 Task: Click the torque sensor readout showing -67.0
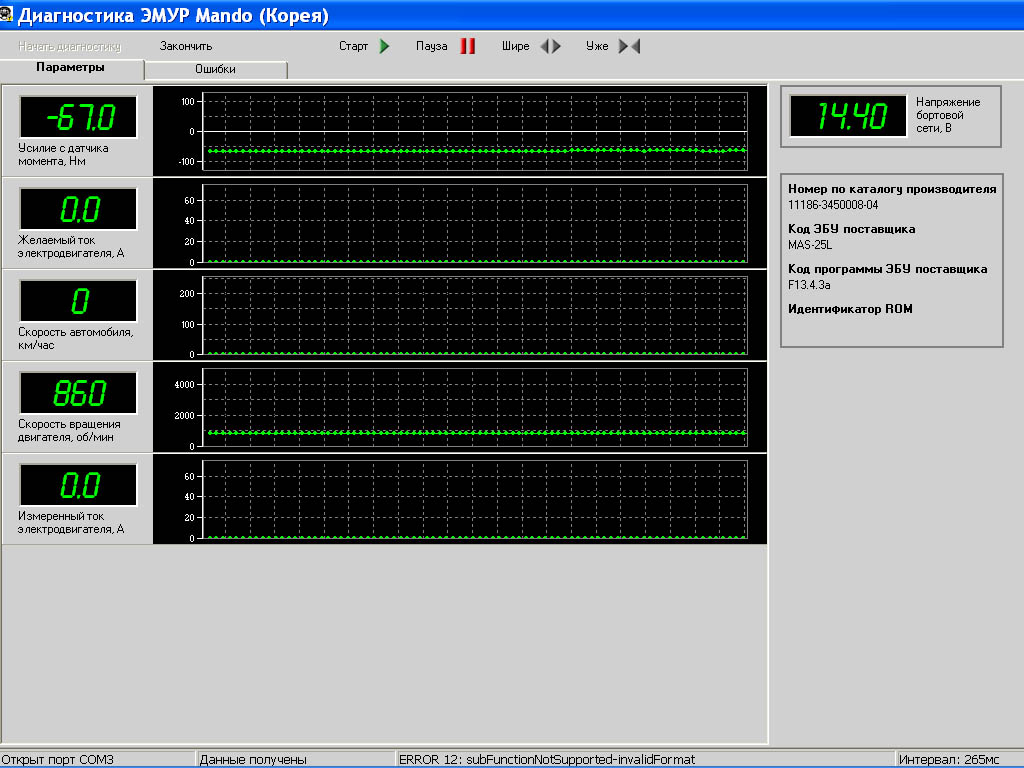click(x=79, y=117)
